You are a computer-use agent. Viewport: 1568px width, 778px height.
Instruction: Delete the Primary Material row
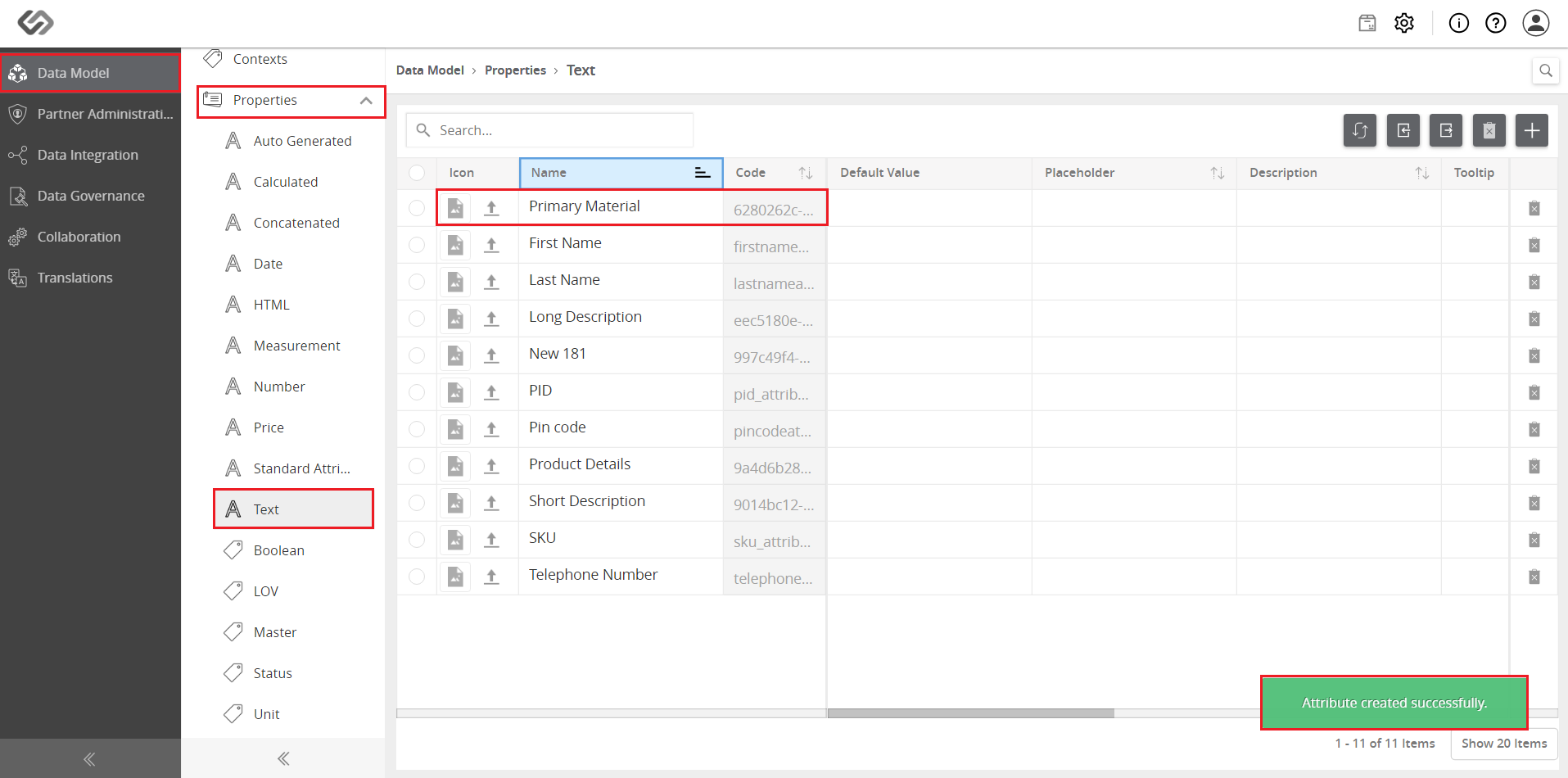coord(1534,208)
